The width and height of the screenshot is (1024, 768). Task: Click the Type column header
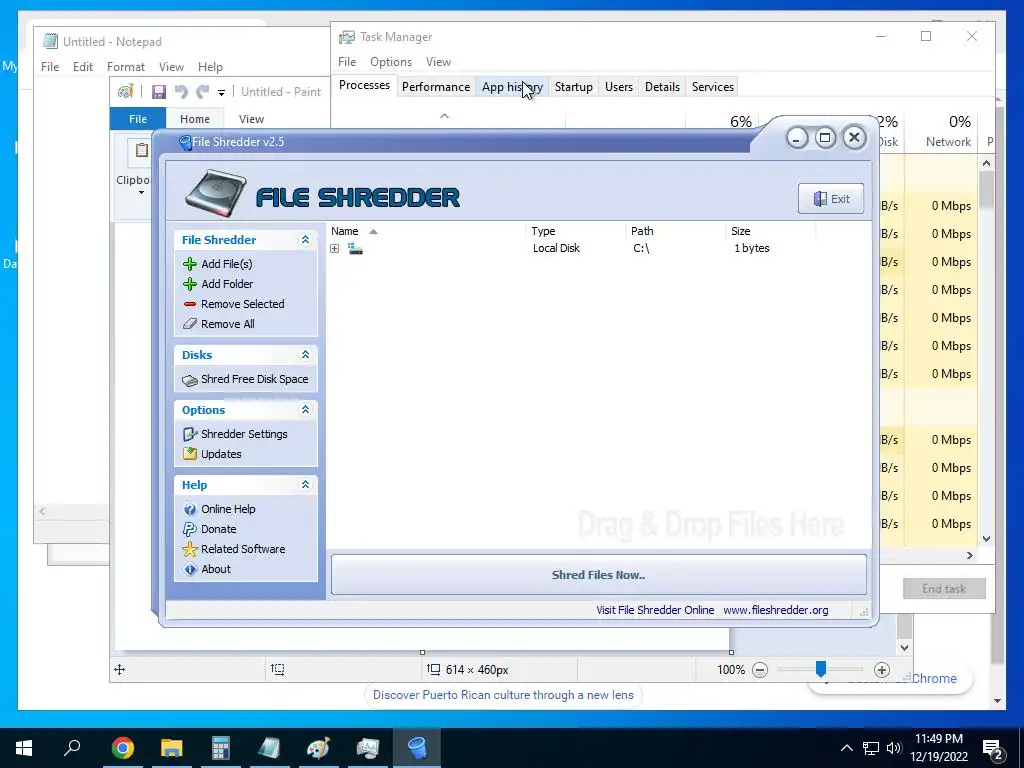point(575,231)
